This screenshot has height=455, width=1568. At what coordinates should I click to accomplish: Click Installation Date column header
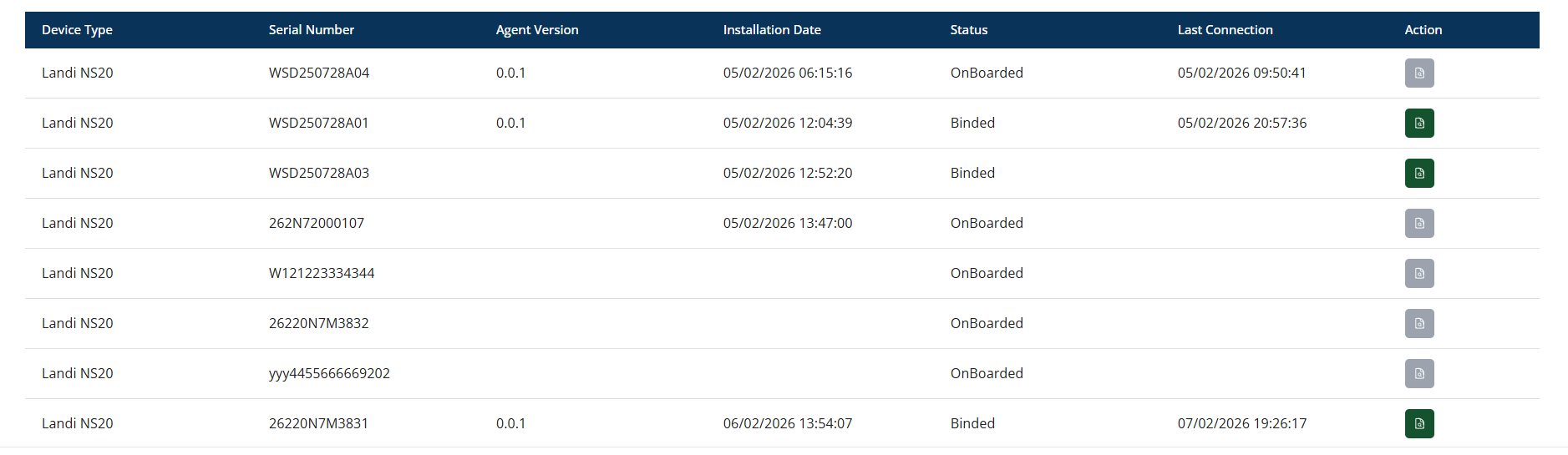pyautogui.click(x=771, y=30)
